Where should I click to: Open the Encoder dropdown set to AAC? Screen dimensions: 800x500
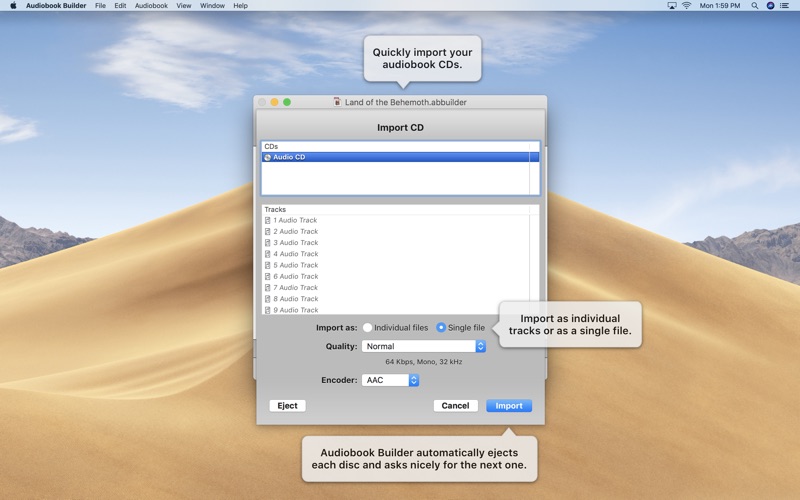point(390,380)
